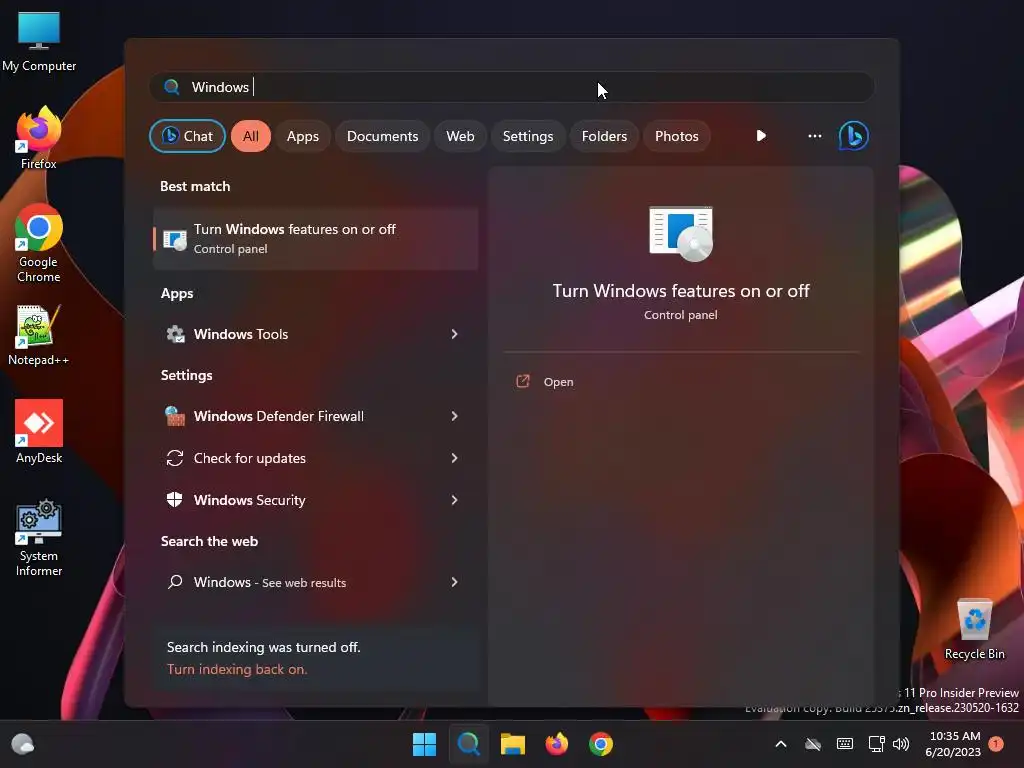Expand Windows Tools result chevron
This screenshot has width=1024, height=768.
[455, 334]
